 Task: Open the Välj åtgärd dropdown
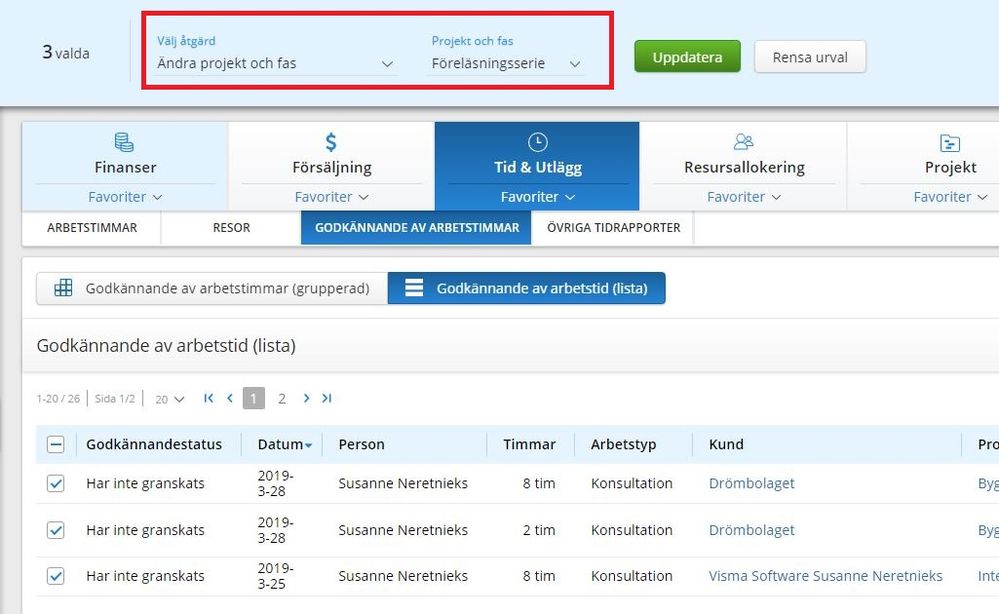click(275, 64)
